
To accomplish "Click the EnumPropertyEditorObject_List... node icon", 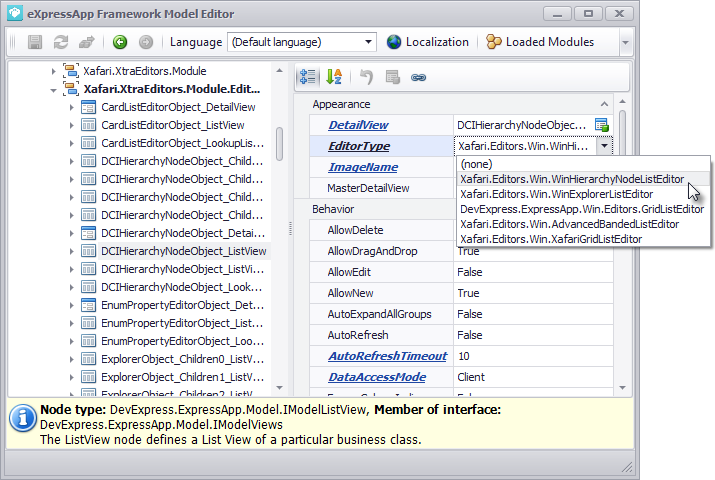I will pyautogui.click(x=88, y=323).
